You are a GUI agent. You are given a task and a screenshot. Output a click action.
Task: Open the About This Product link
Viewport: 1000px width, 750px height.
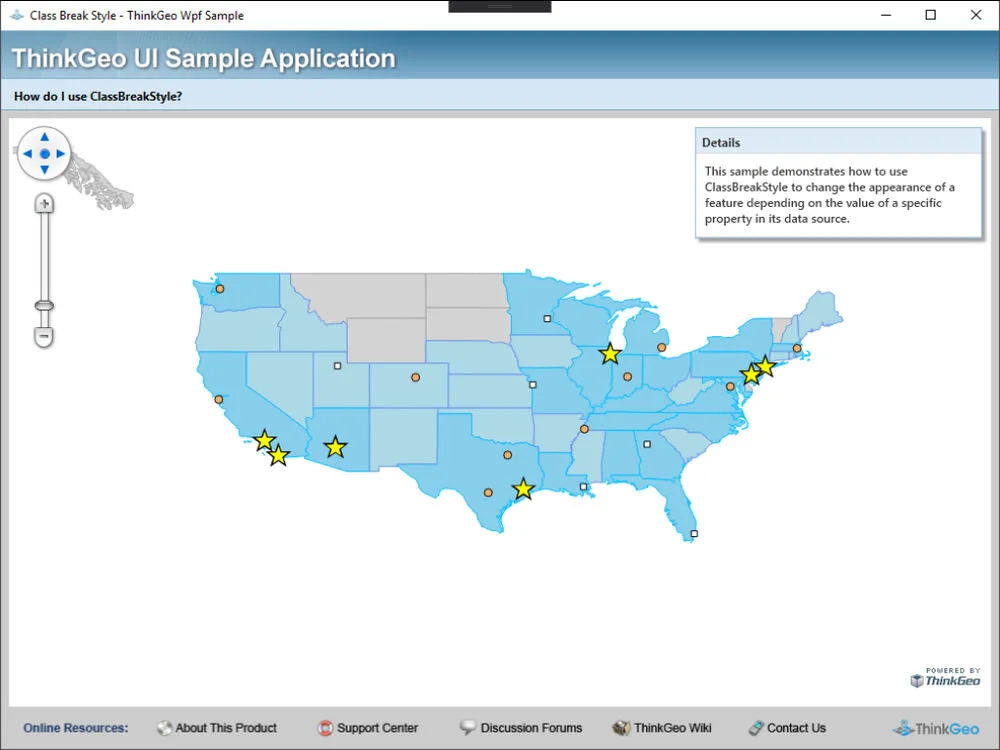217,728
